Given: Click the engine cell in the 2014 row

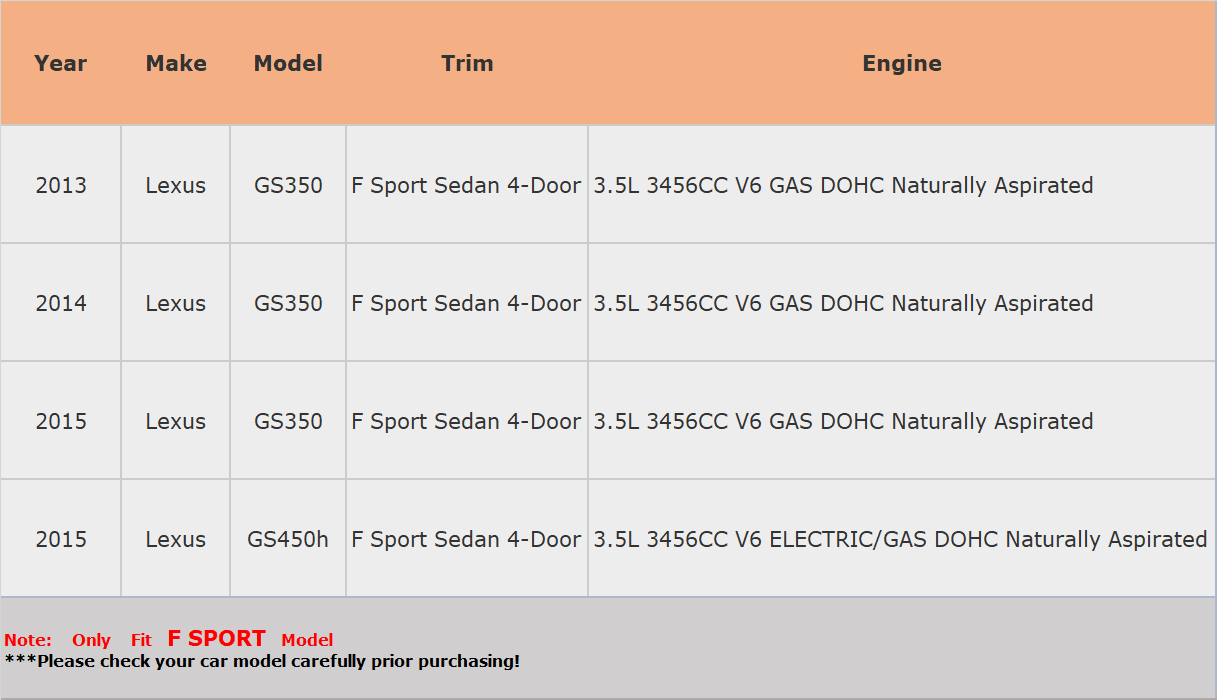Looking at the screenshot, I should [x=843, y=303].
